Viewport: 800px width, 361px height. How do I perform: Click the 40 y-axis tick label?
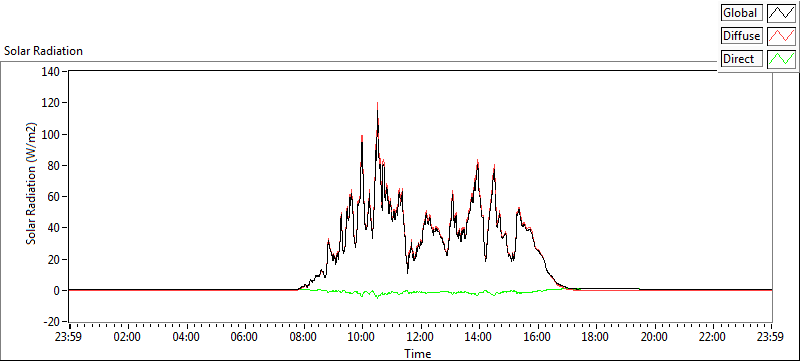pyautogui.click(x=53, y=228)
